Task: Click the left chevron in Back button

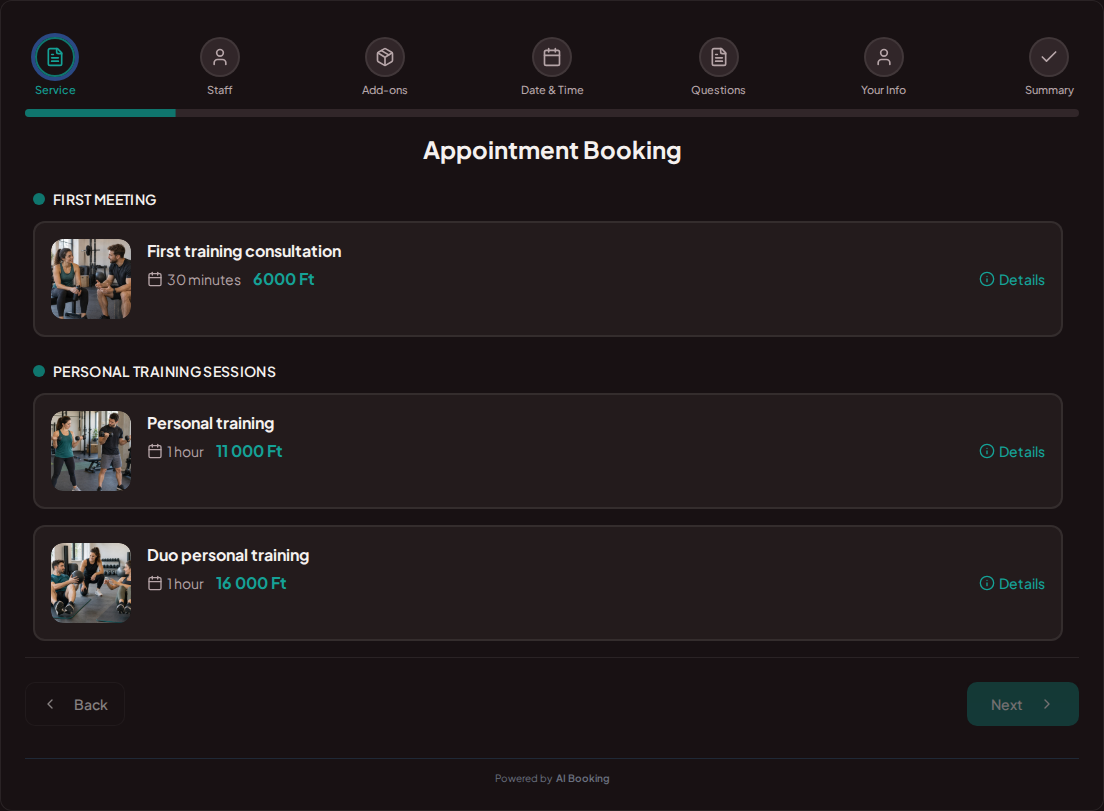Action: tap(50, 704)
